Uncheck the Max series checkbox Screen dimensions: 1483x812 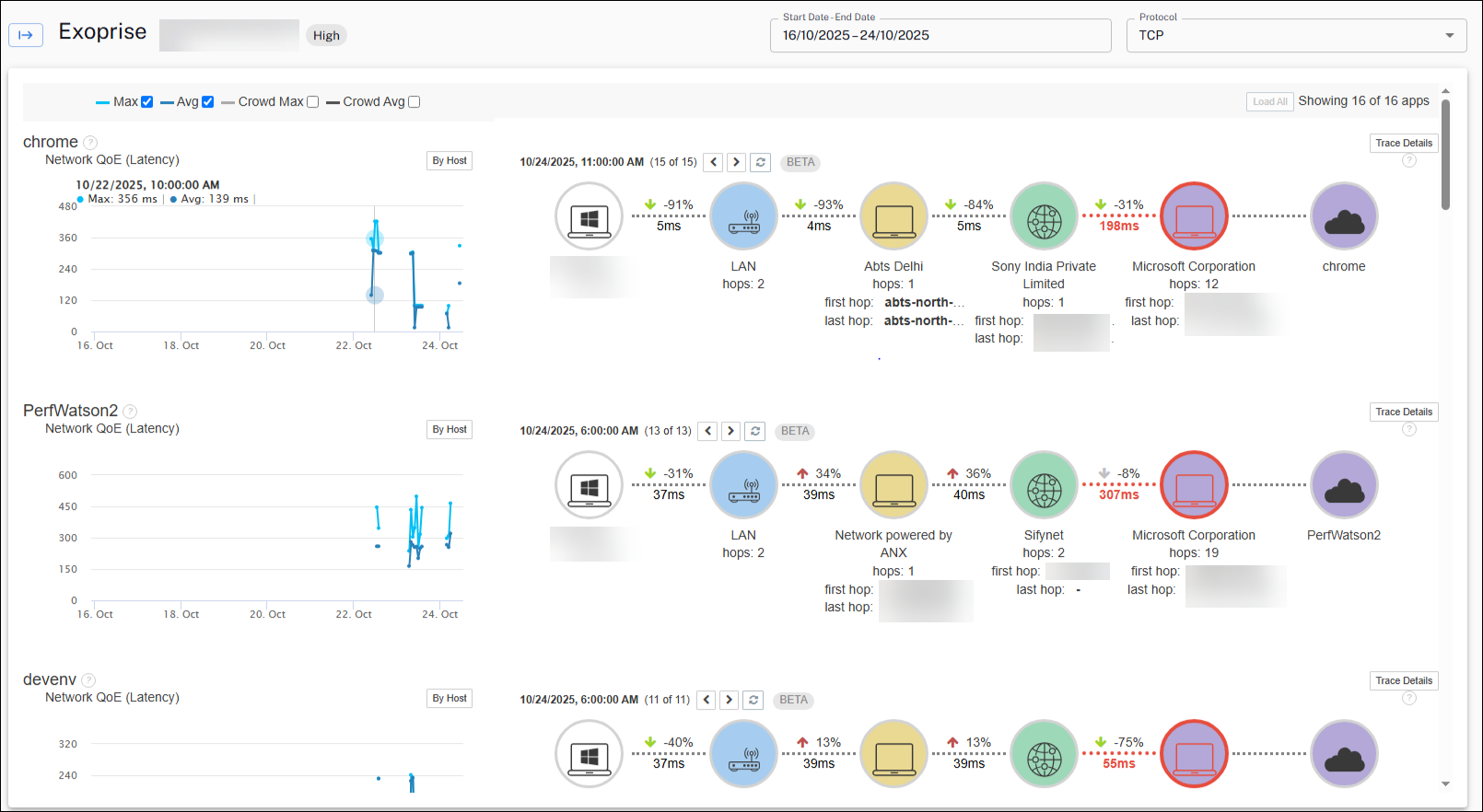[146, 102]
